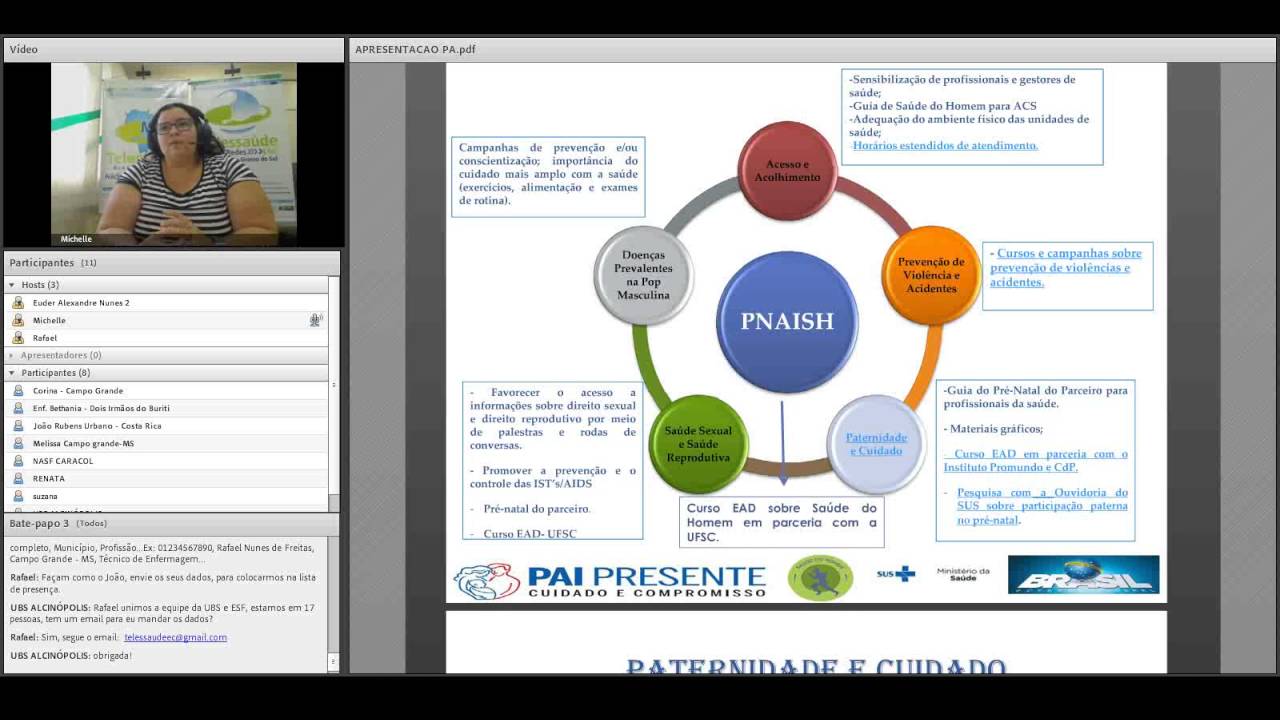Expand the Apresentadores (0) group
Image resolution: width=1280 pixels, height=720 pixels.
[12, 355]
